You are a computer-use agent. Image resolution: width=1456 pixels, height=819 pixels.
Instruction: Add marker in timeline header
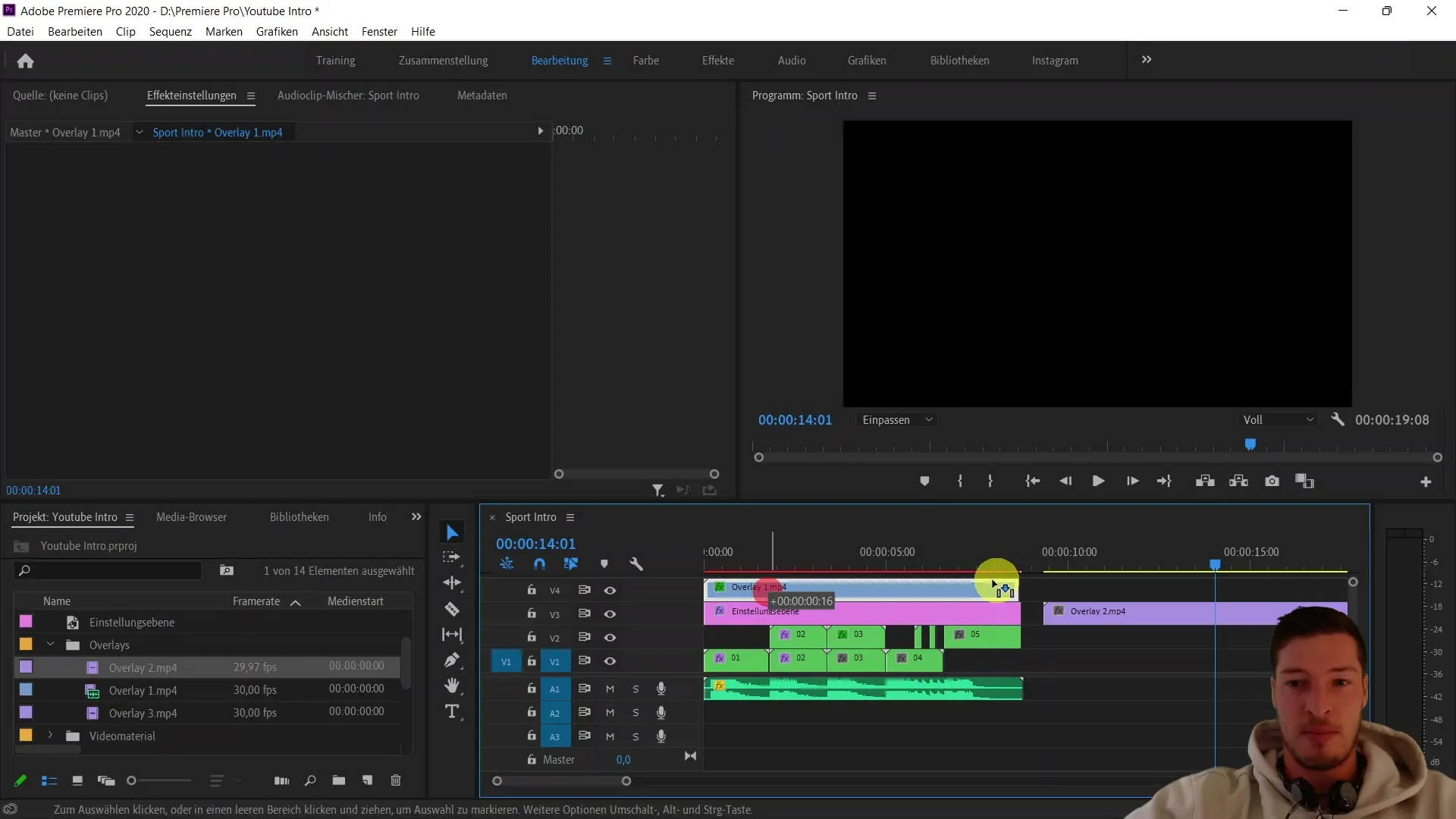tap(604, 563)
